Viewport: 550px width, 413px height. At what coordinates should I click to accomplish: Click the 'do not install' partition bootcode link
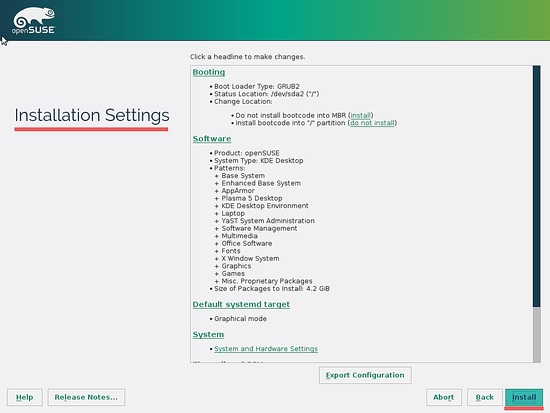point(372,123)
